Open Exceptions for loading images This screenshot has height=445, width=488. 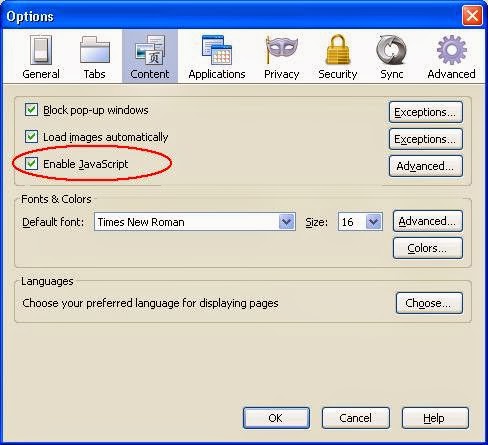pyautogui.click(x=426, y=139)
